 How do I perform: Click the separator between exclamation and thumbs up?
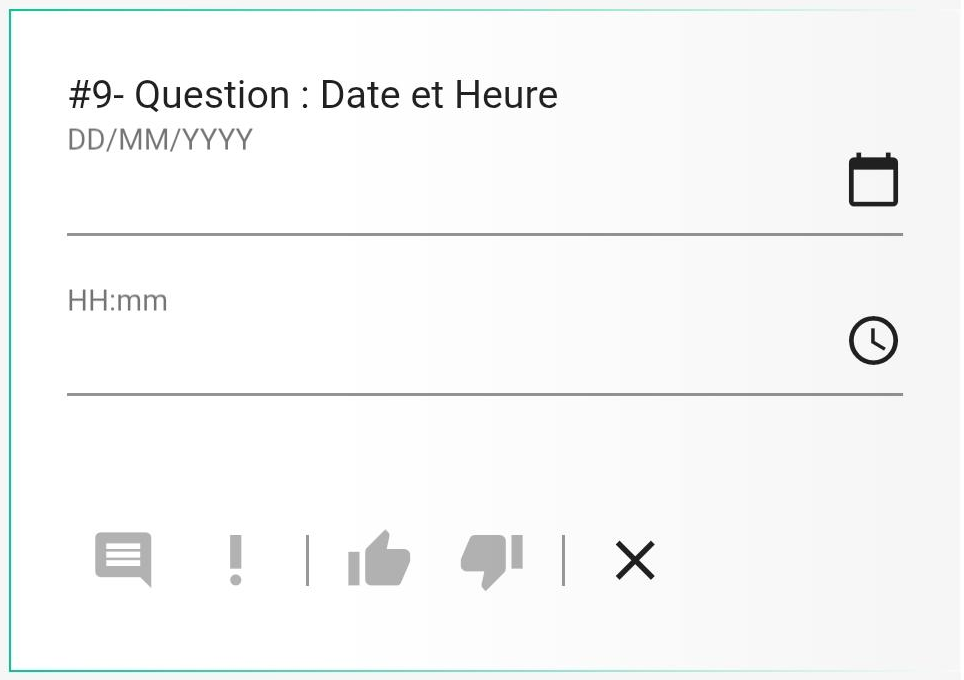point(307,560)
